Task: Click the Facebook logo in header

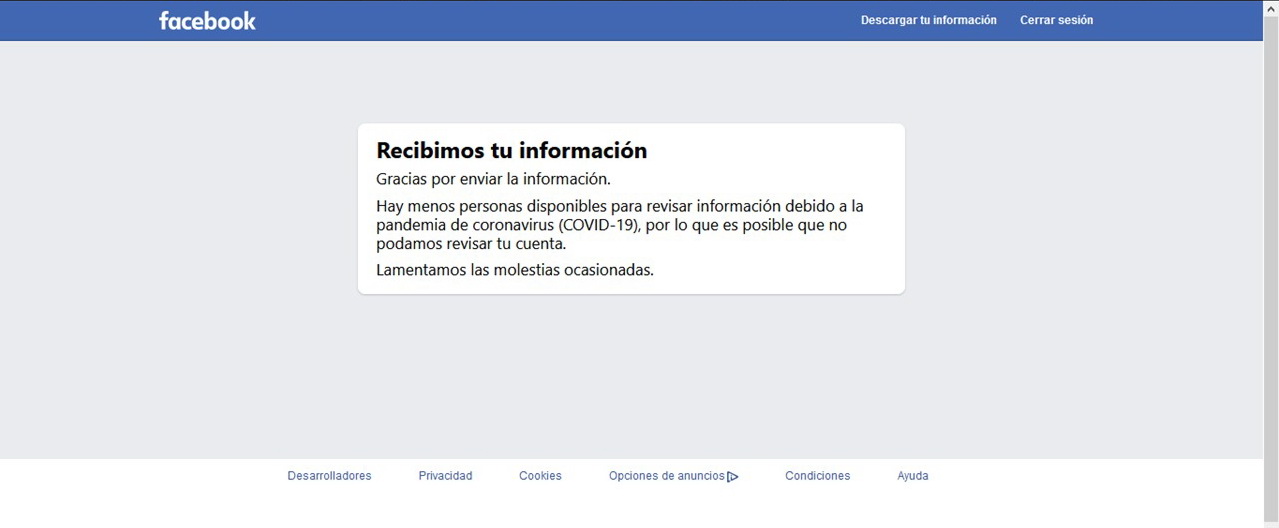Action: (207, 20)
